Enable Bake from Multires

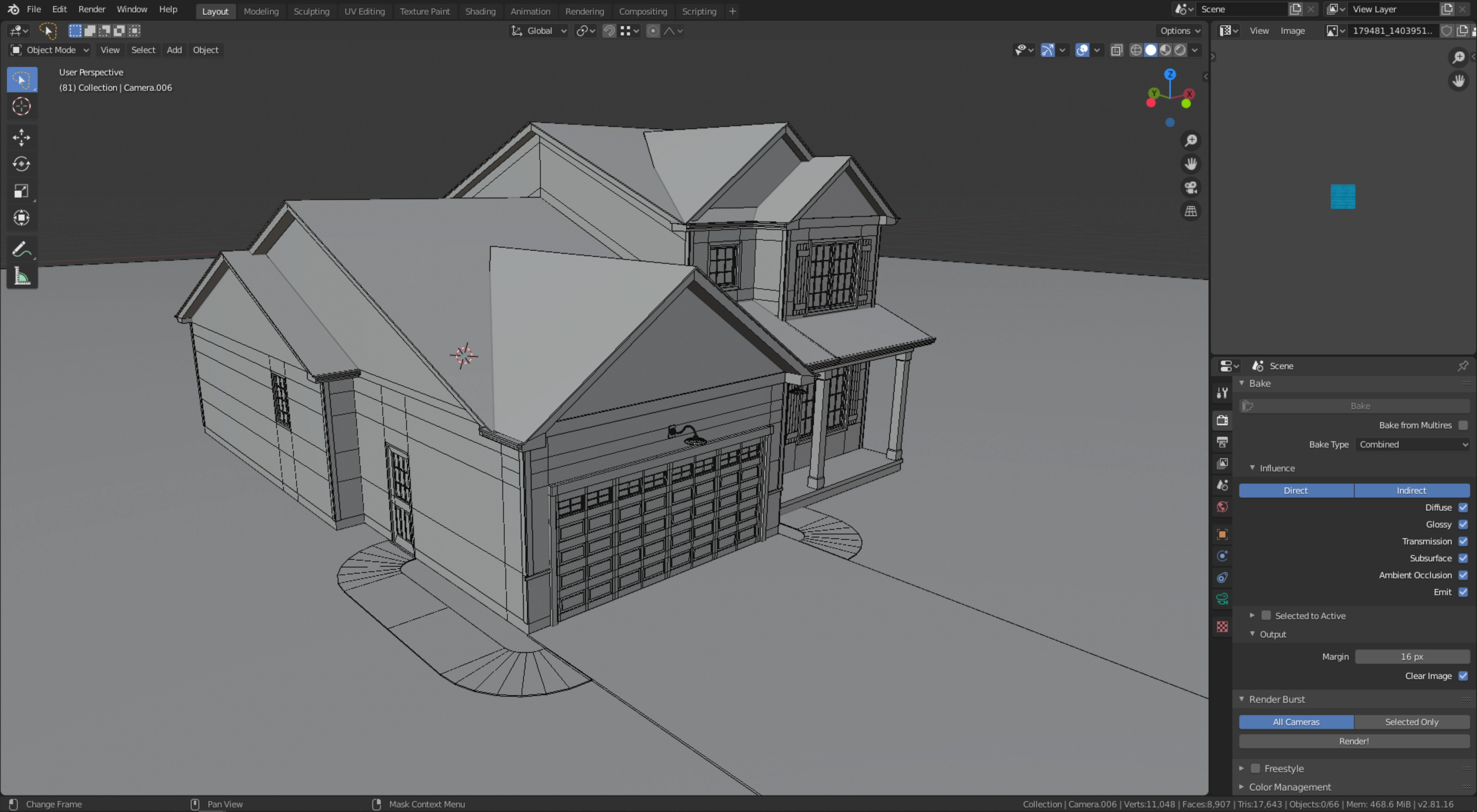(x=1463, y=425)
